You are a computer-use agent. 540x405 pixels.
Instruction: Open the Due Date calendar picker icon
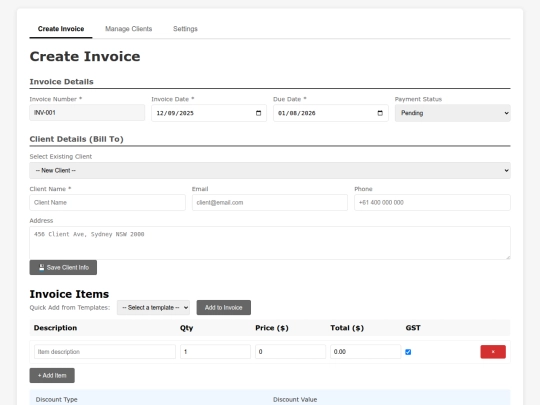tap(380, 113)
